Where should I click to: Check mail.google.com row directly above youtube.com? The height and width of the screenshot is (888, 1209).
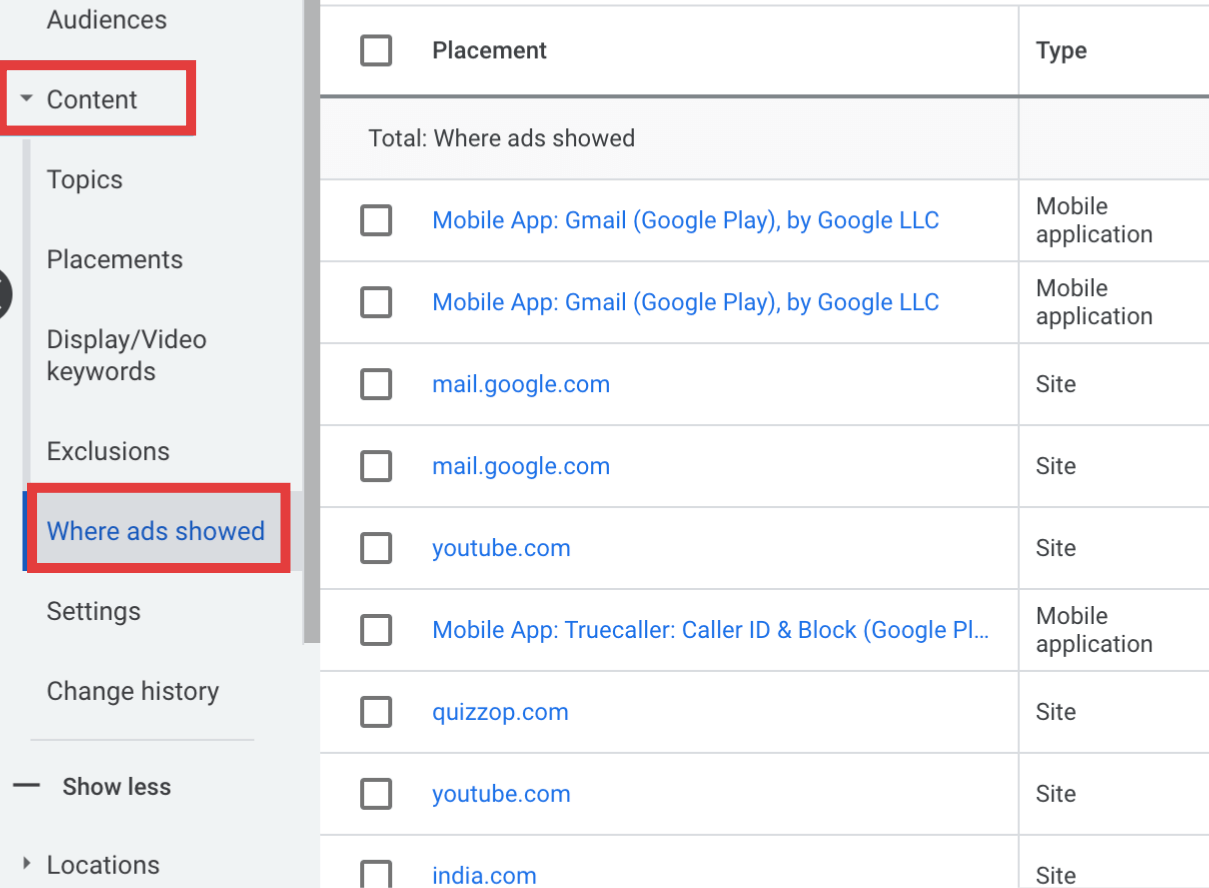[x=376, y=466]
